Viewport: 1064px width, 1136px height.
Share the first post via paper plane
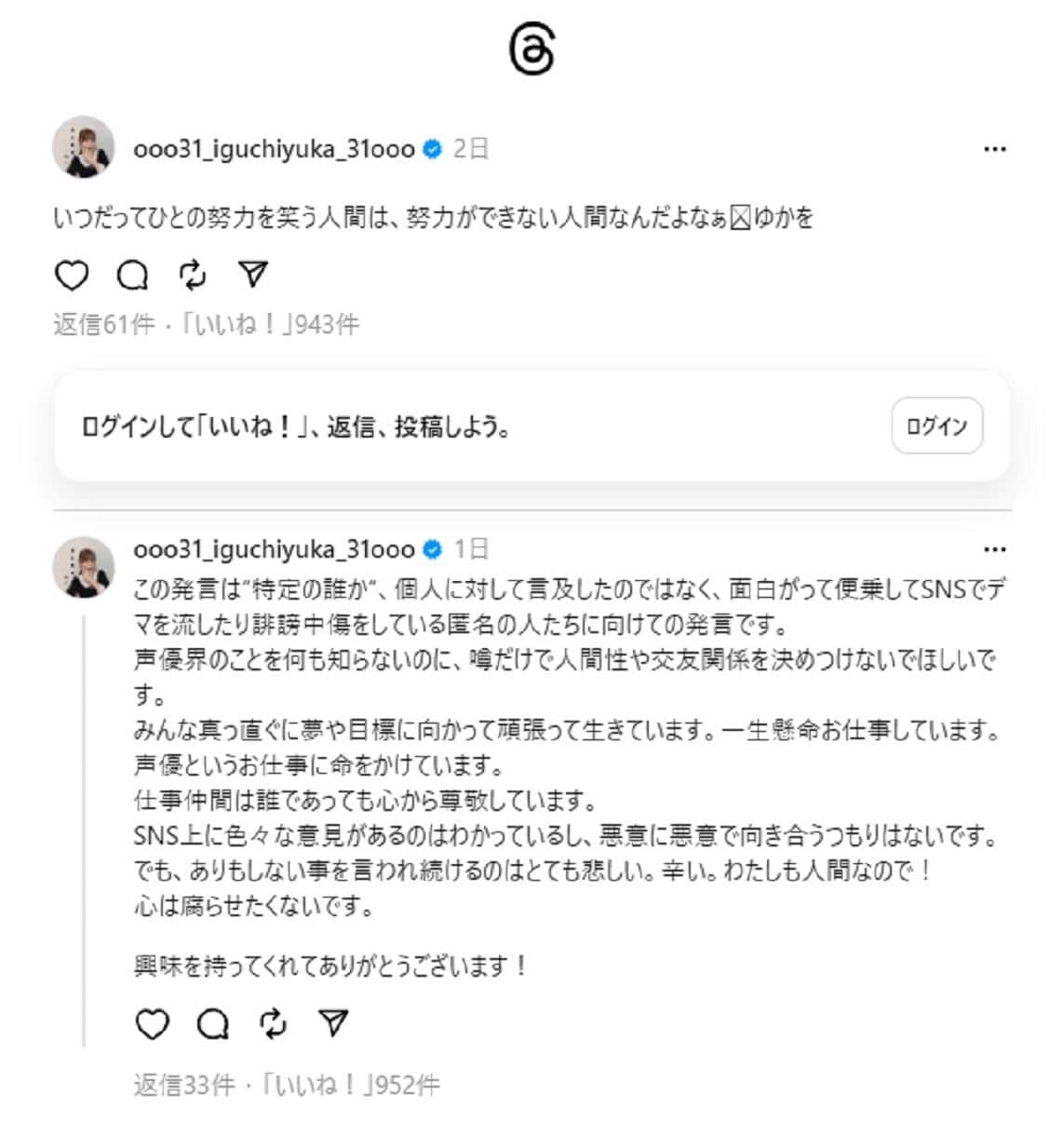pyautogui.click(x=253, y=275)
